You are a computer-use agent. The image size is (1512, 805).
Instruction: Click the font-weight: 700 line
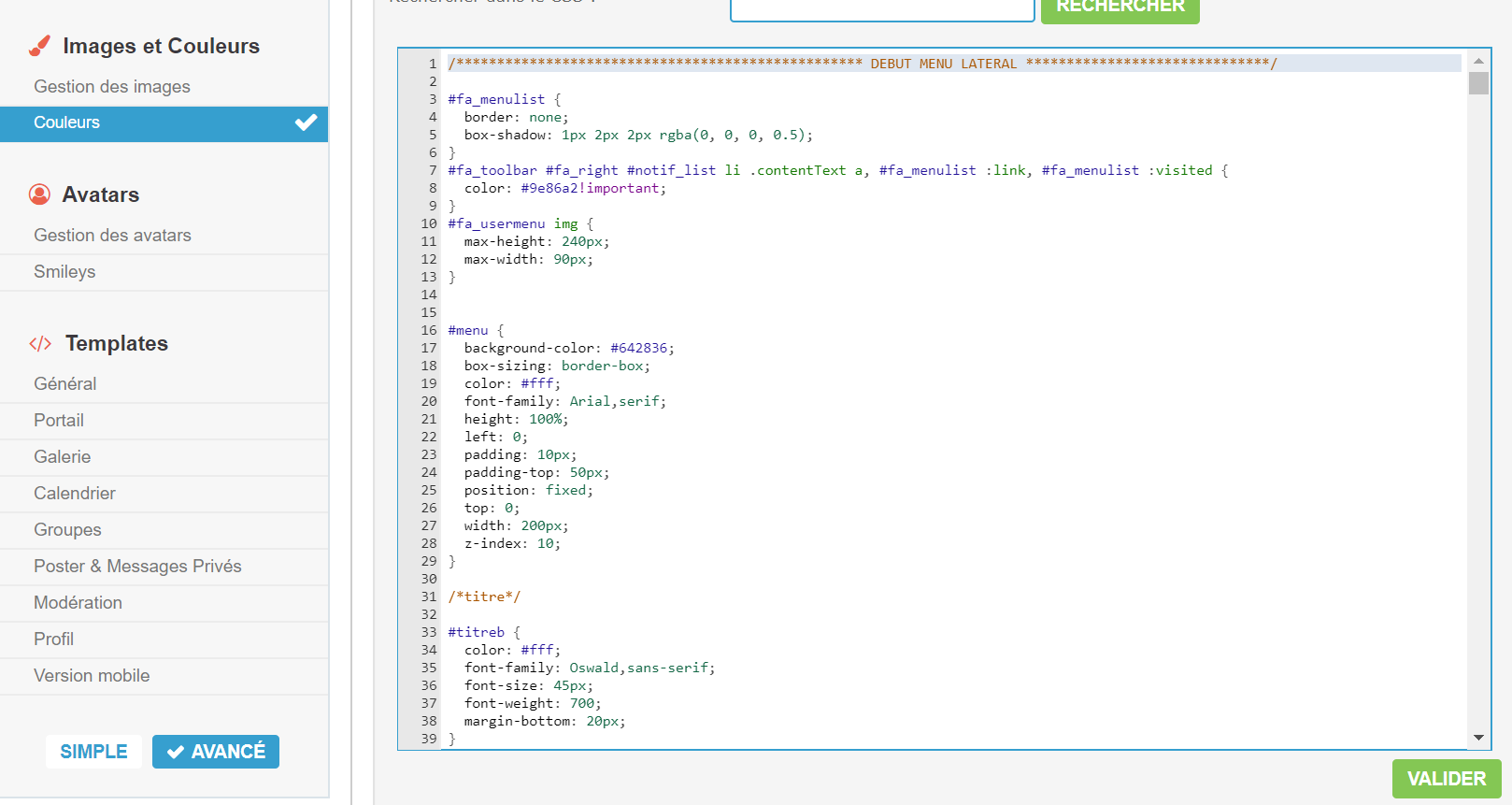pos(533,703)
